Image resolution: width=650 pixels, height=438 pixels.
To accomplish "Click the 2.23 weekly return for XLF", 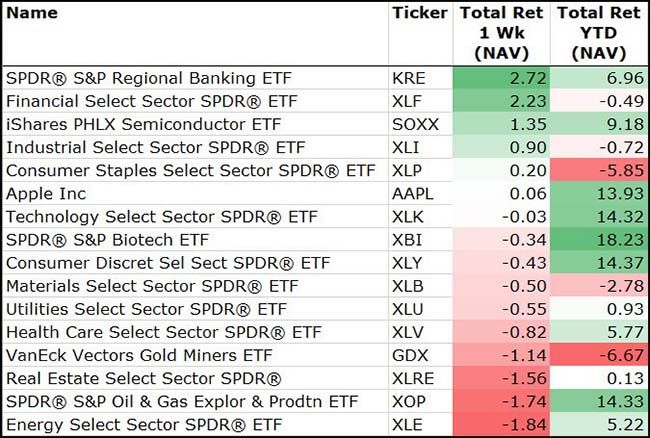I will coord(502,100).
